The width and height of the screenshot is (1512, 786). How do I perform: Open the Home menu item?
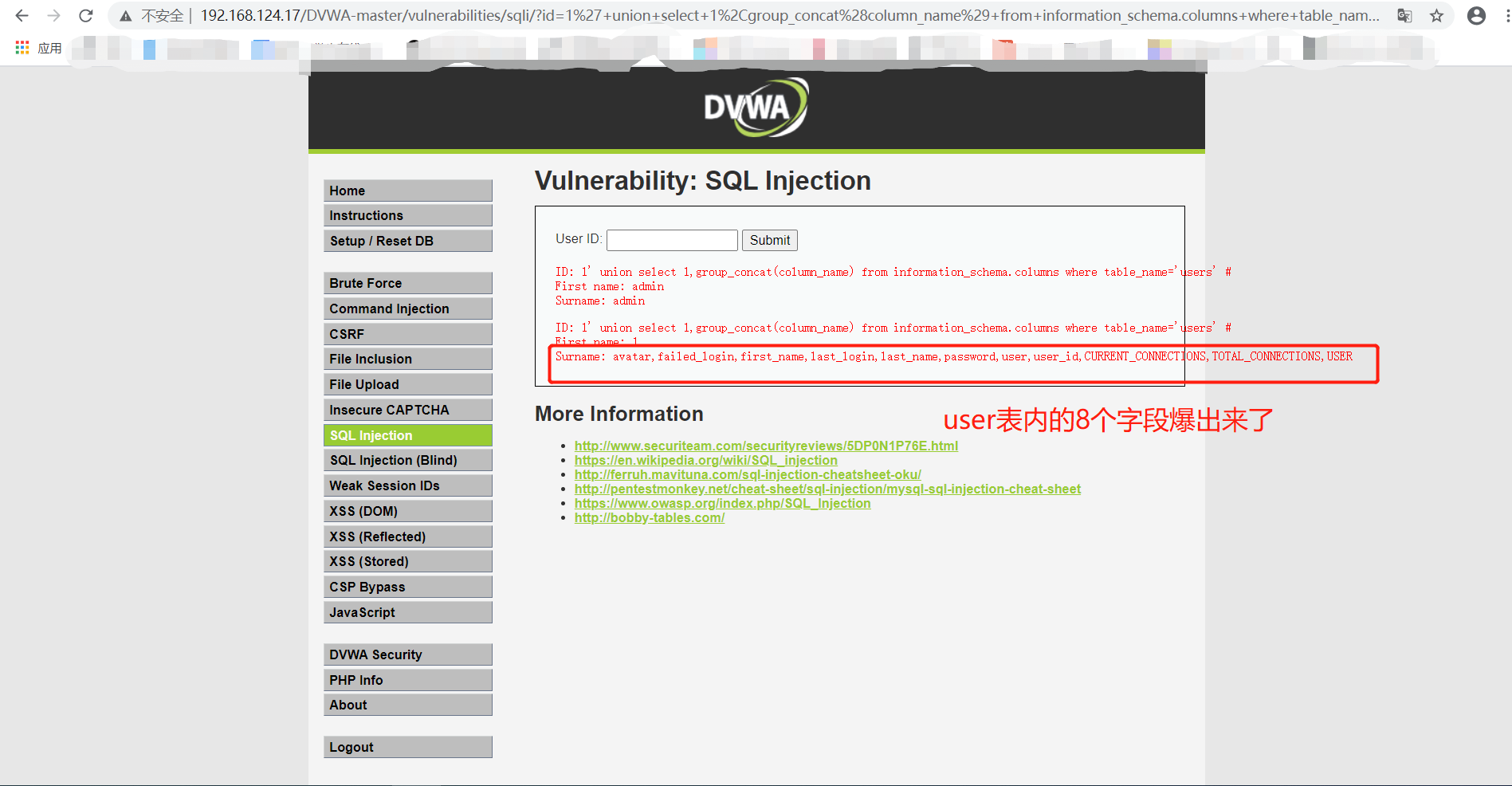[x=408, y=191]
